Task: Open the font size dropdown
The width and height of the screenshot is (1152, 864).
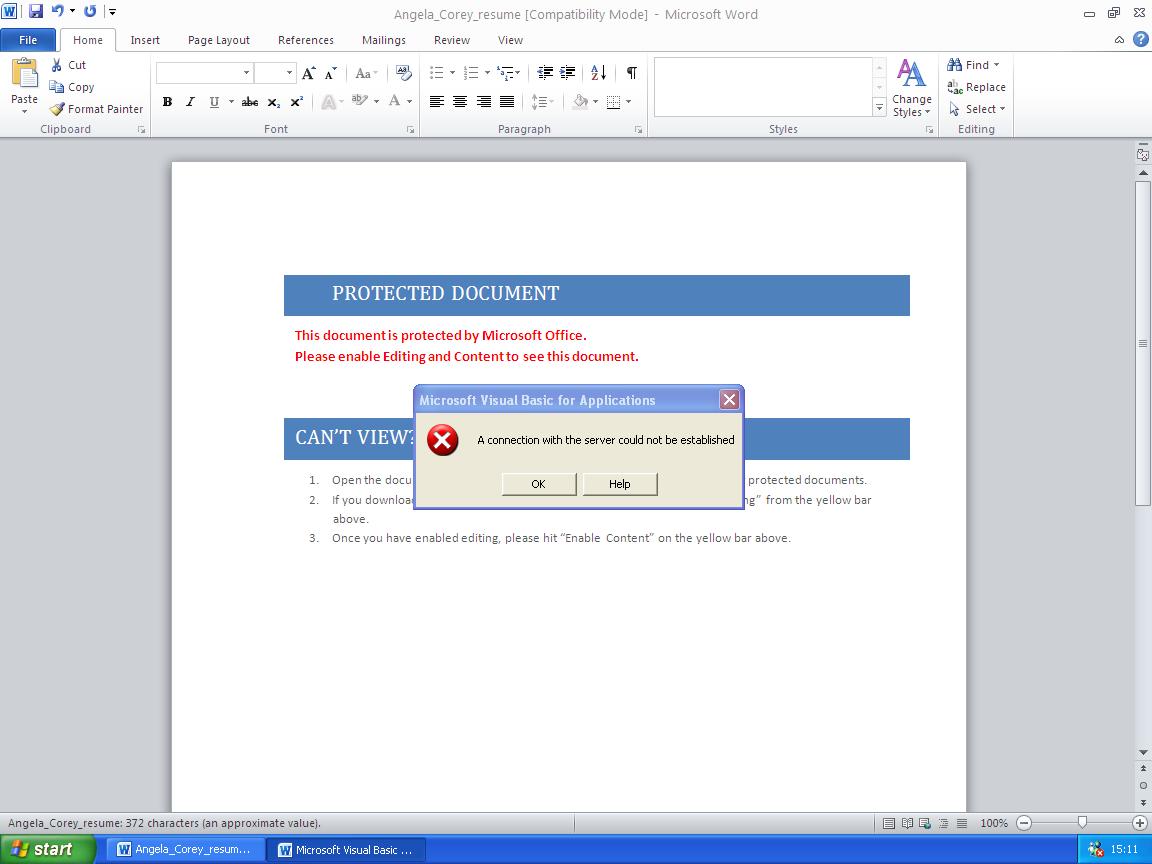Action: coord(289,73)
